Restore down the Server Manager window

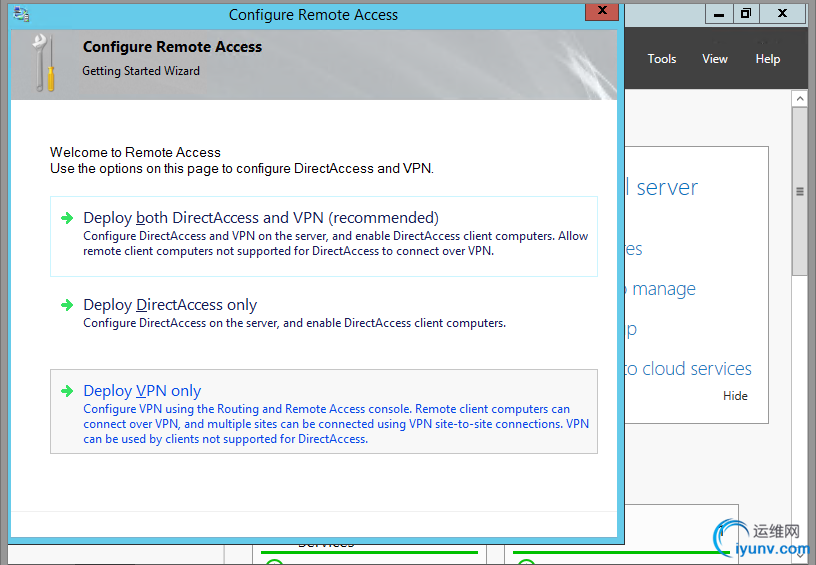point(746,14)
